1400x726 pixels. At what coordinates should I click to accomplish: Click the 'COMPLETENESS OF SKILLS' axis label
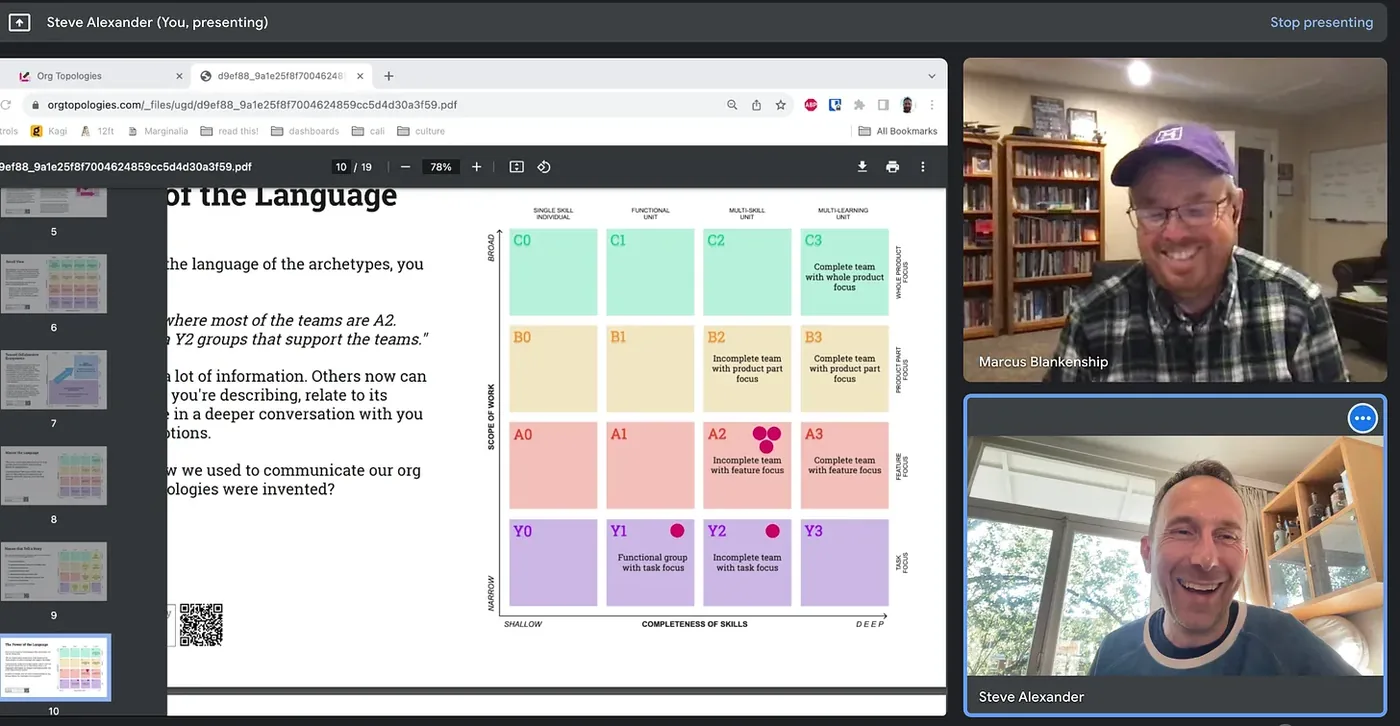click(x=695, y=624)
